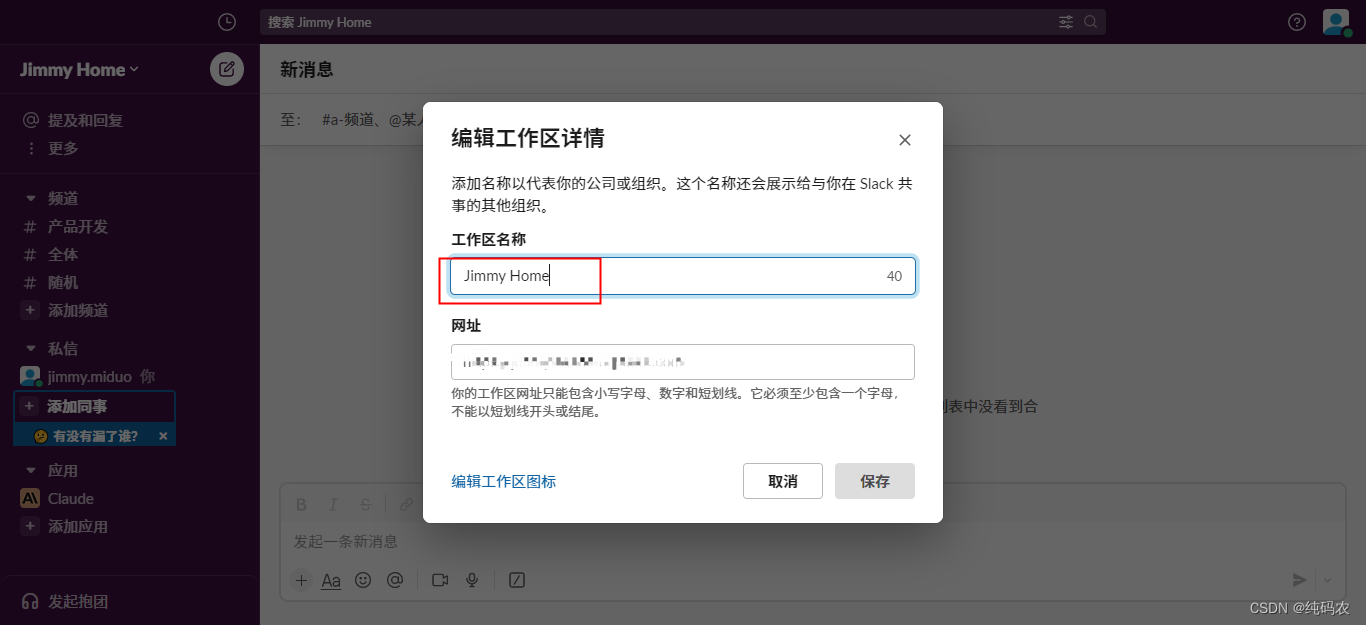Screen dimensions: 1366x625
Task: Open search filter sliders icon
Action: coord(1066,22)
